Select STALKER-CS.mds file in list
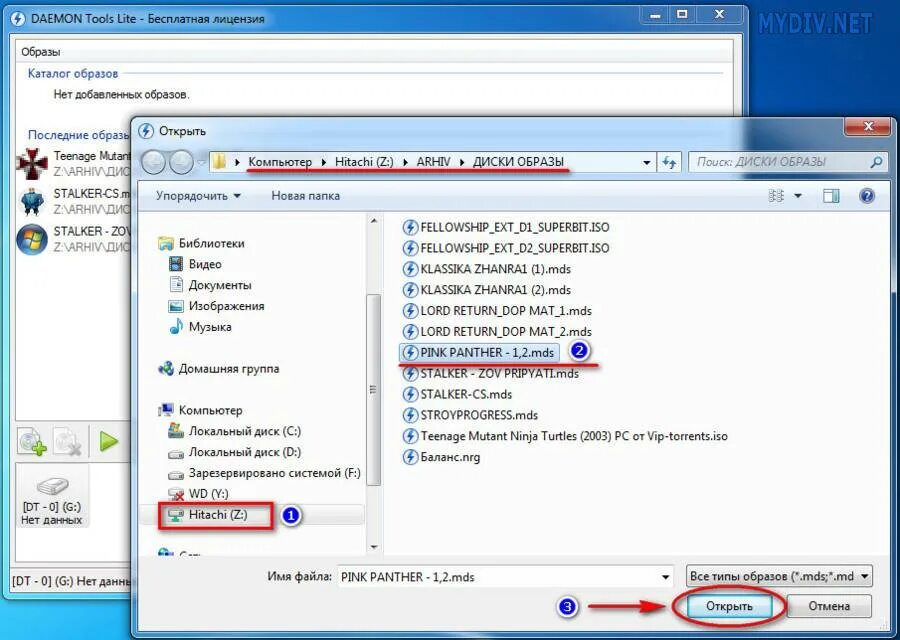This screenshot has height=640, width=900. (457, 394)
